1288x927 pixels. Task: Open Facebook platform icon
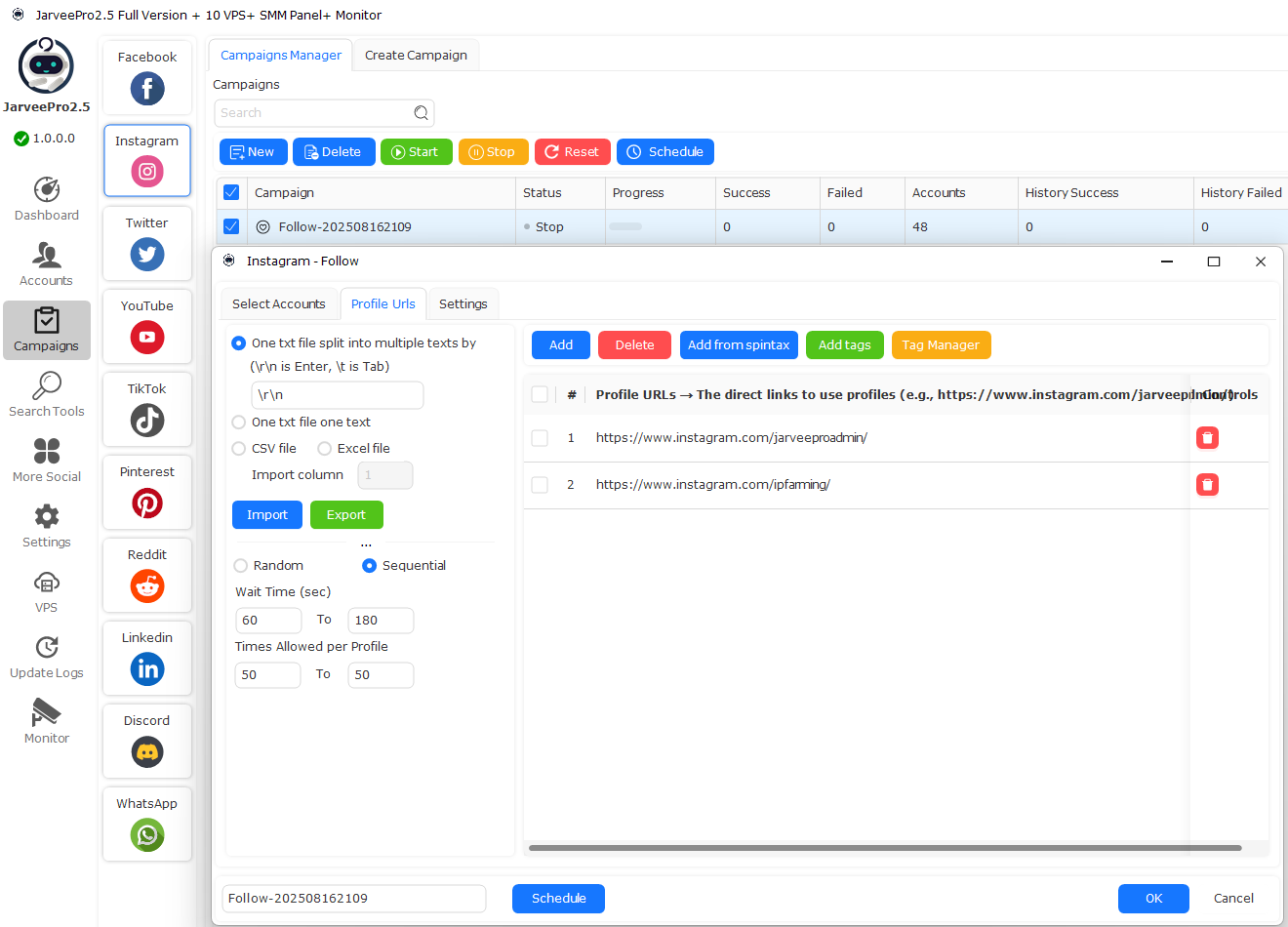tap(147, 89)
